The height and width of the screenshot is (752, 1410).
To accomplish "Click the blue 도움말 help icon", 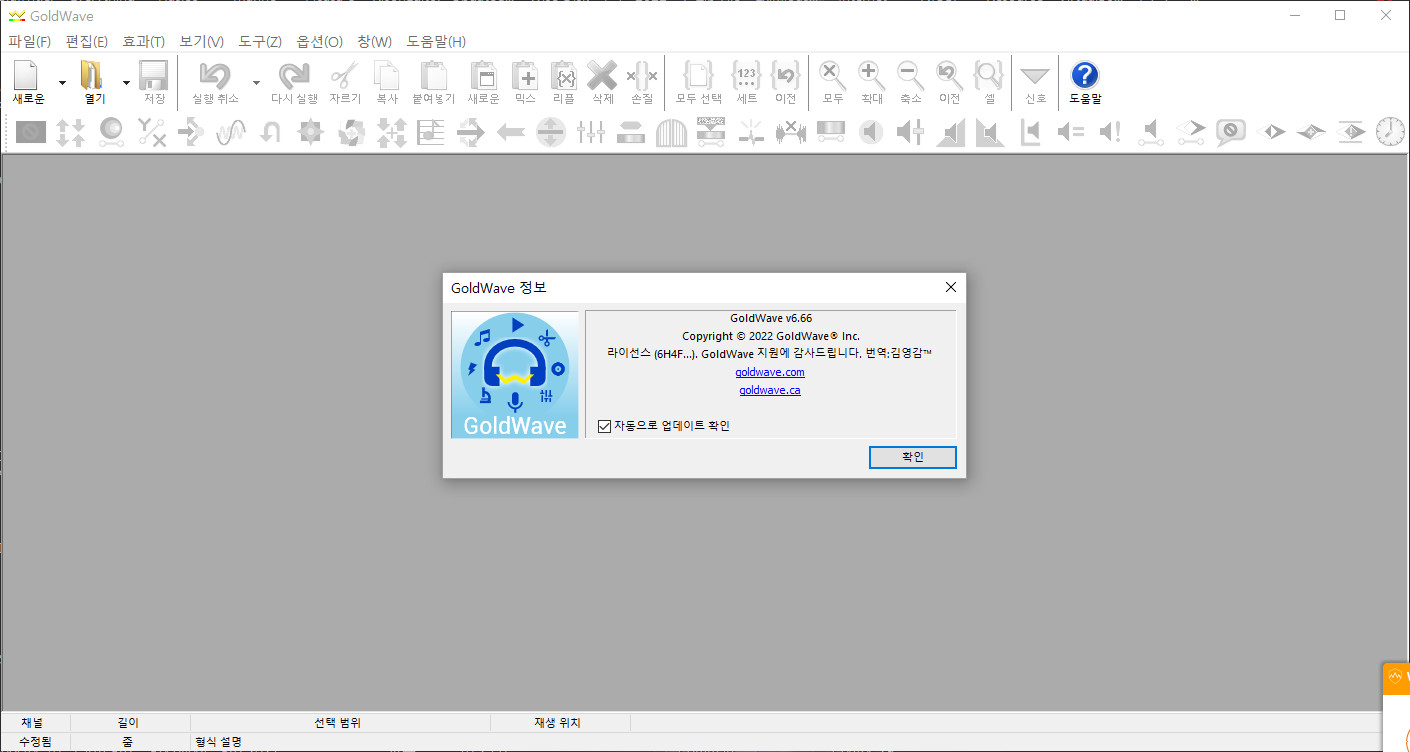I will [1085, 75].
